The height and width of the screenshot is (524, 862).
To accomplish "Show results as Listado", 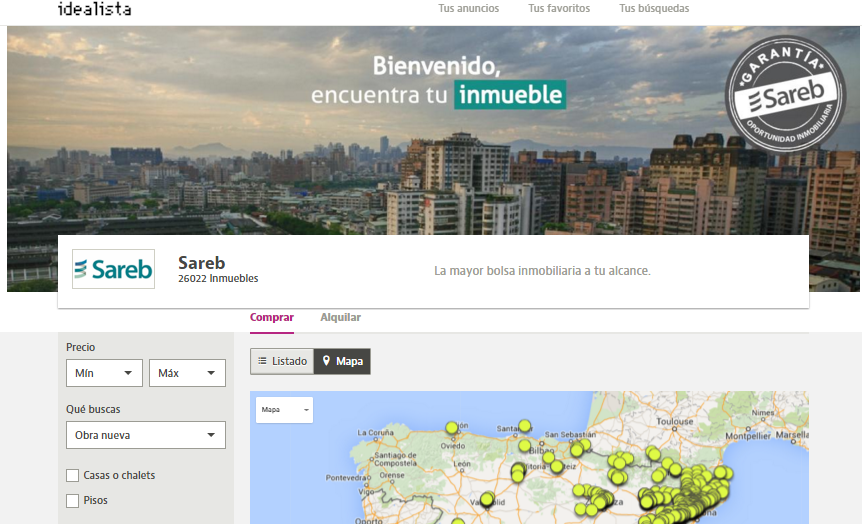I will pyautogui.click(x=282, y=361).
